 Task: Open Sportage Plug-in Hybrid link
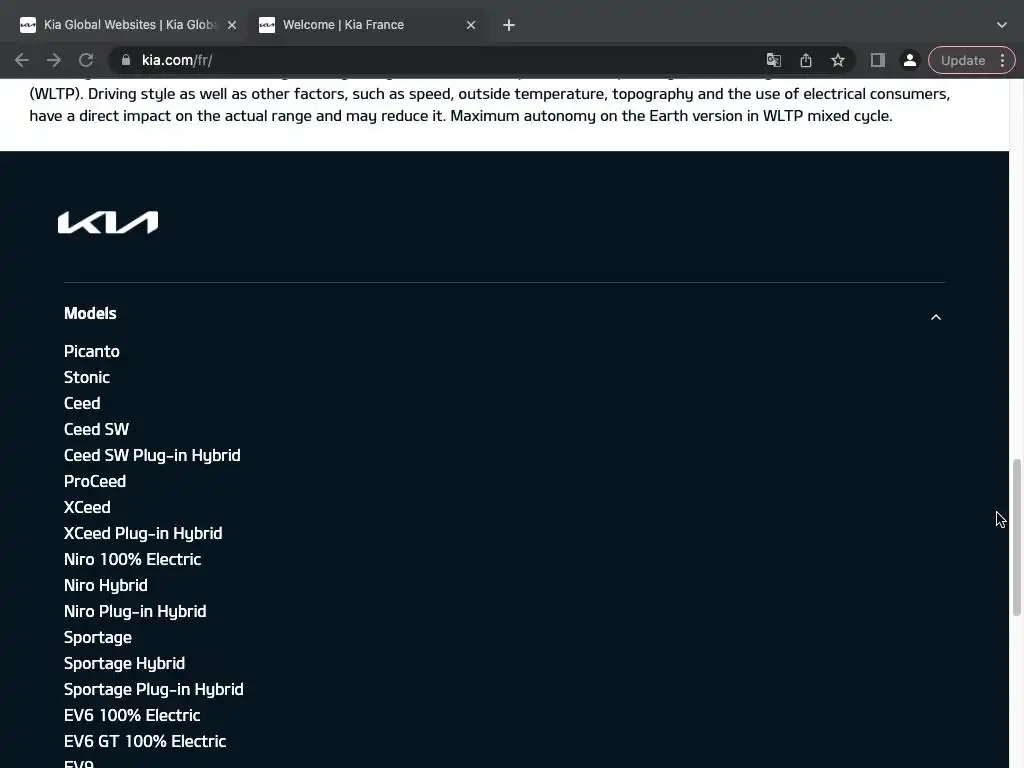coord(153,690)
